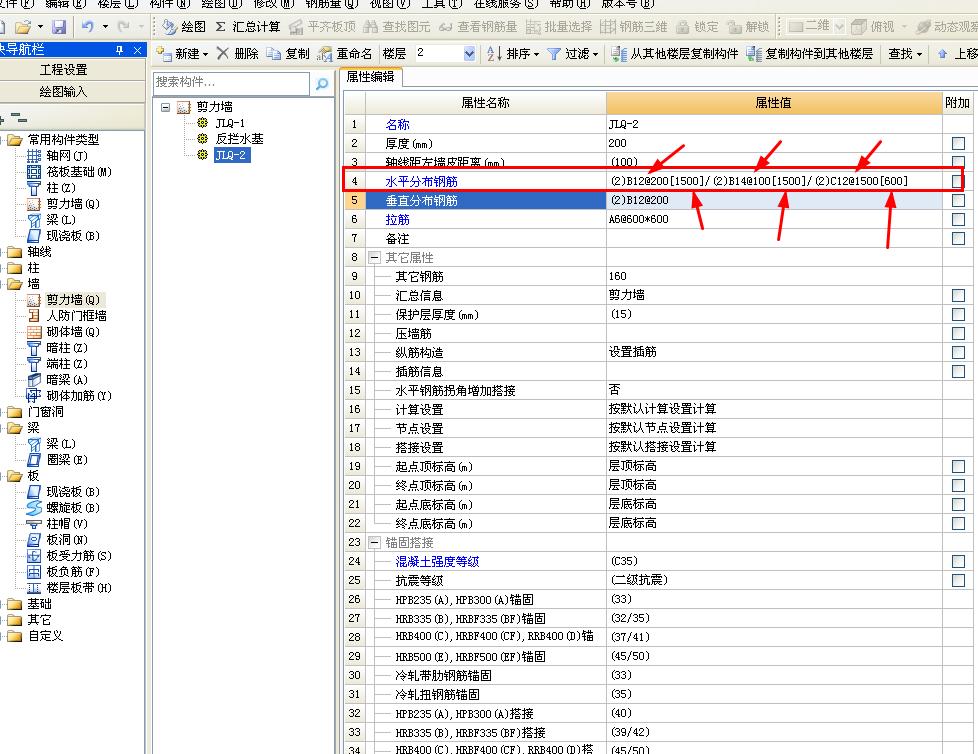Toggle the 附加 checkbox for 拉筋 row
The height and width of the screenshot is (754, 978).
958,220
